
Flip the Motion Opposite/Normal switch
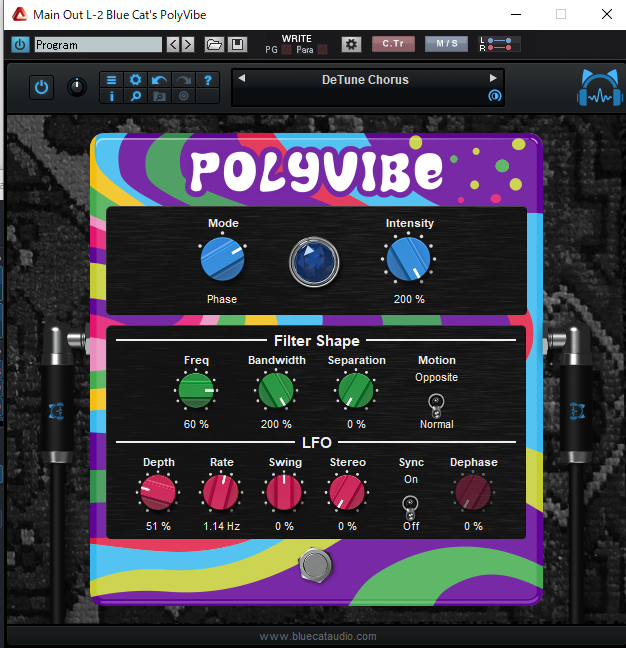point(436,405)
